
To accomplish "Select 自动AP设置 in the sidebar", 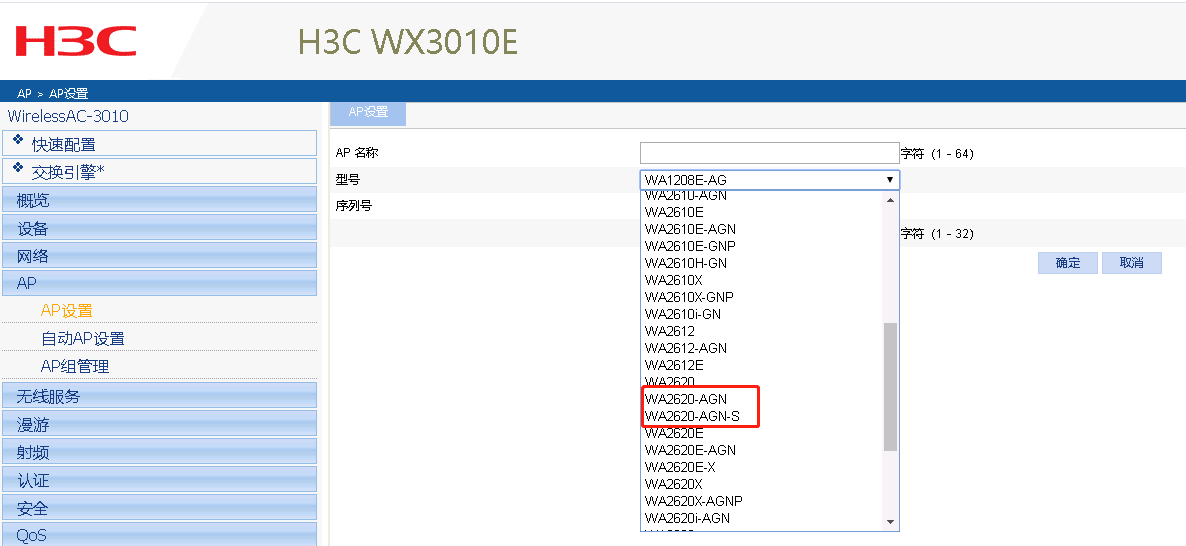I will [x=82, y=339].
